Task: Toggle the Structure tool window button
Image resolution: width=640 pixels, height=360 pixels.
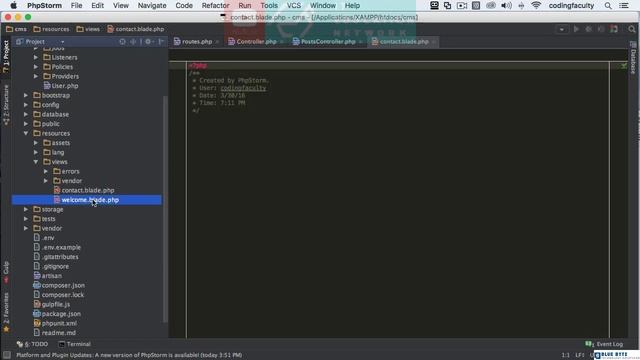Action: [6, 105]
